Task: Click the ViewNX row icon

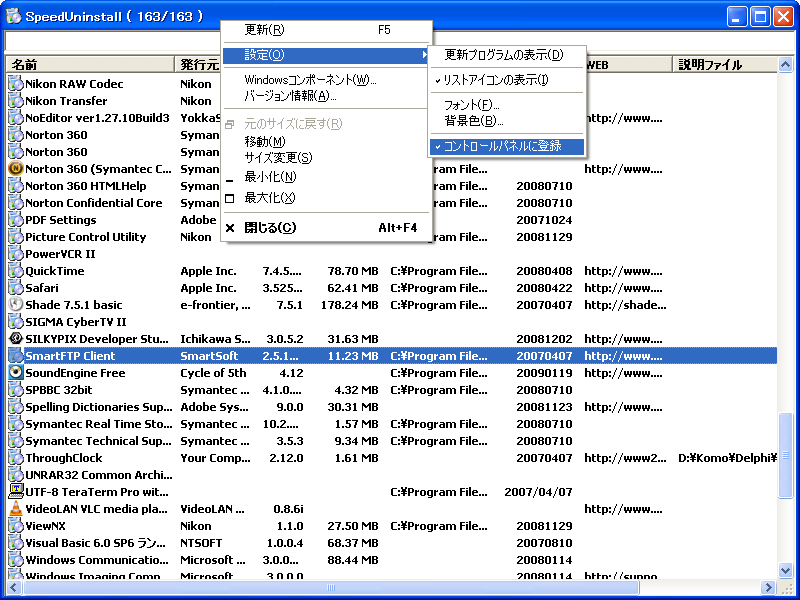Action: click(x=16, y=526)
